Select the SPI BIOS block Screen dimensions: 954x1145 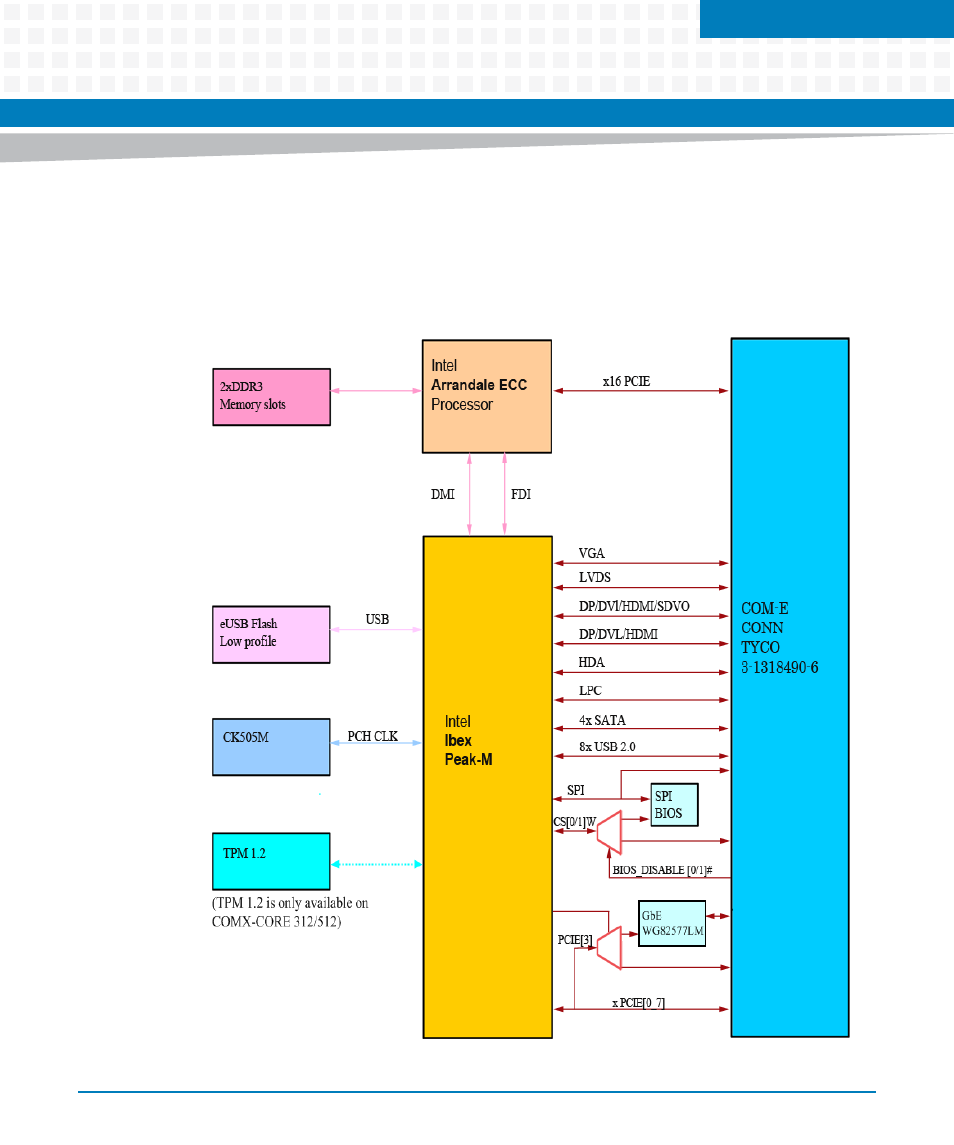point(674,805)
